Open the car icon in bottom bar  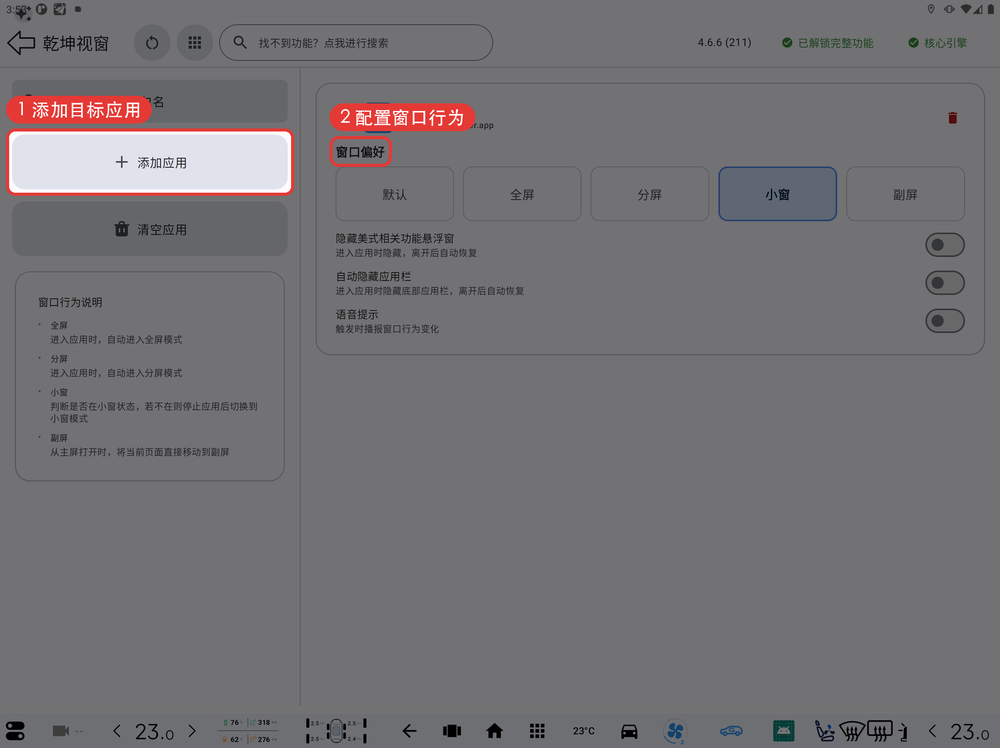click(x=629, y=731)
